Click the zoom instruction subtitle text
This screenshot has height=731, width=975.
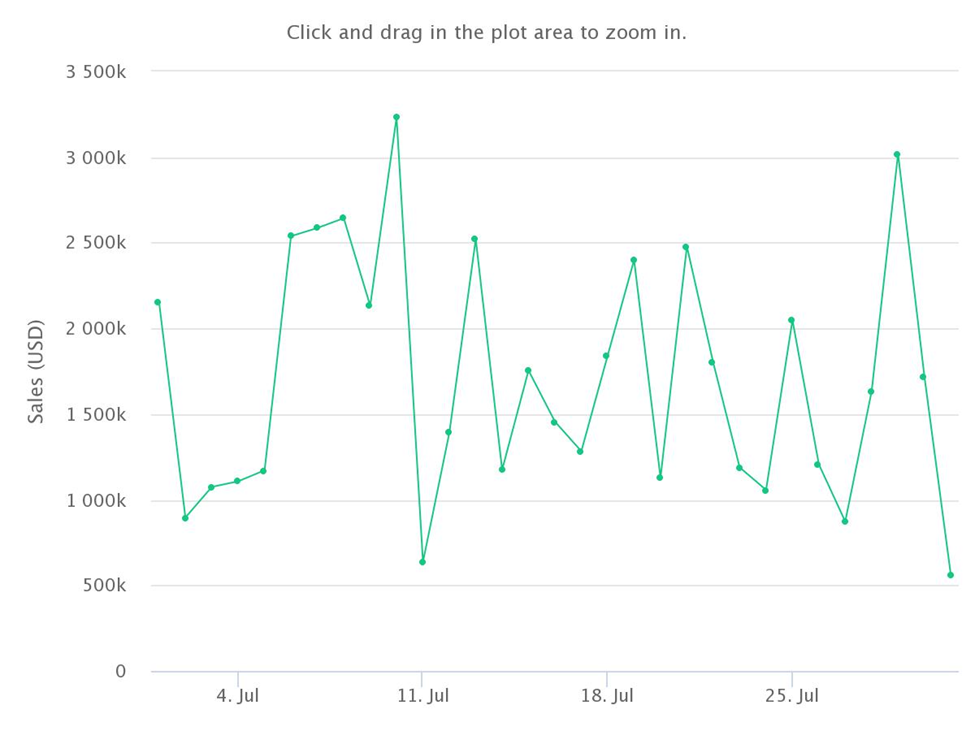(x=486, y=32)
